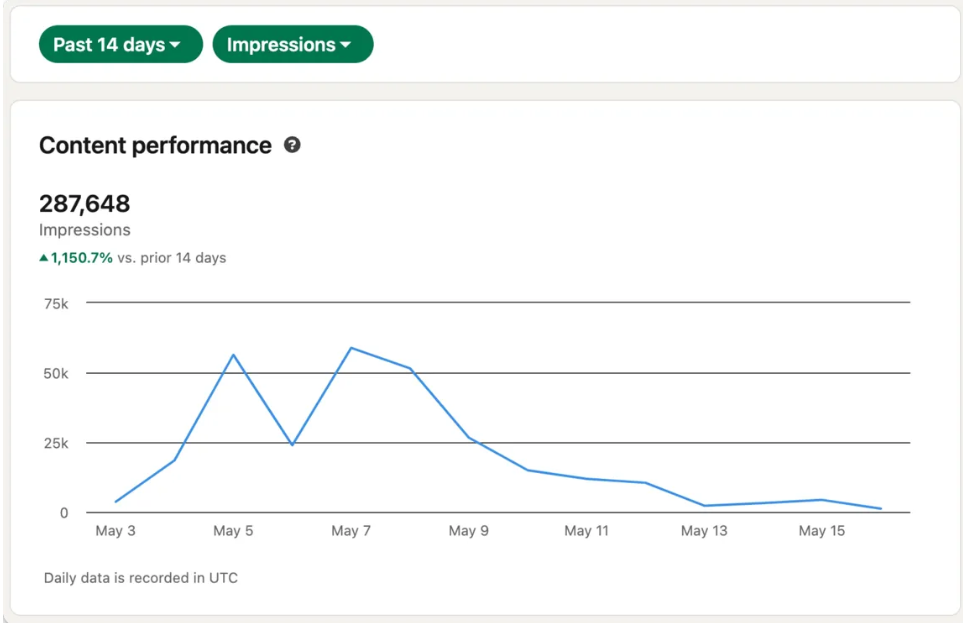Open the Impressions metric dropdown
This screenshot has height=623, width=963.
point(292,45)
